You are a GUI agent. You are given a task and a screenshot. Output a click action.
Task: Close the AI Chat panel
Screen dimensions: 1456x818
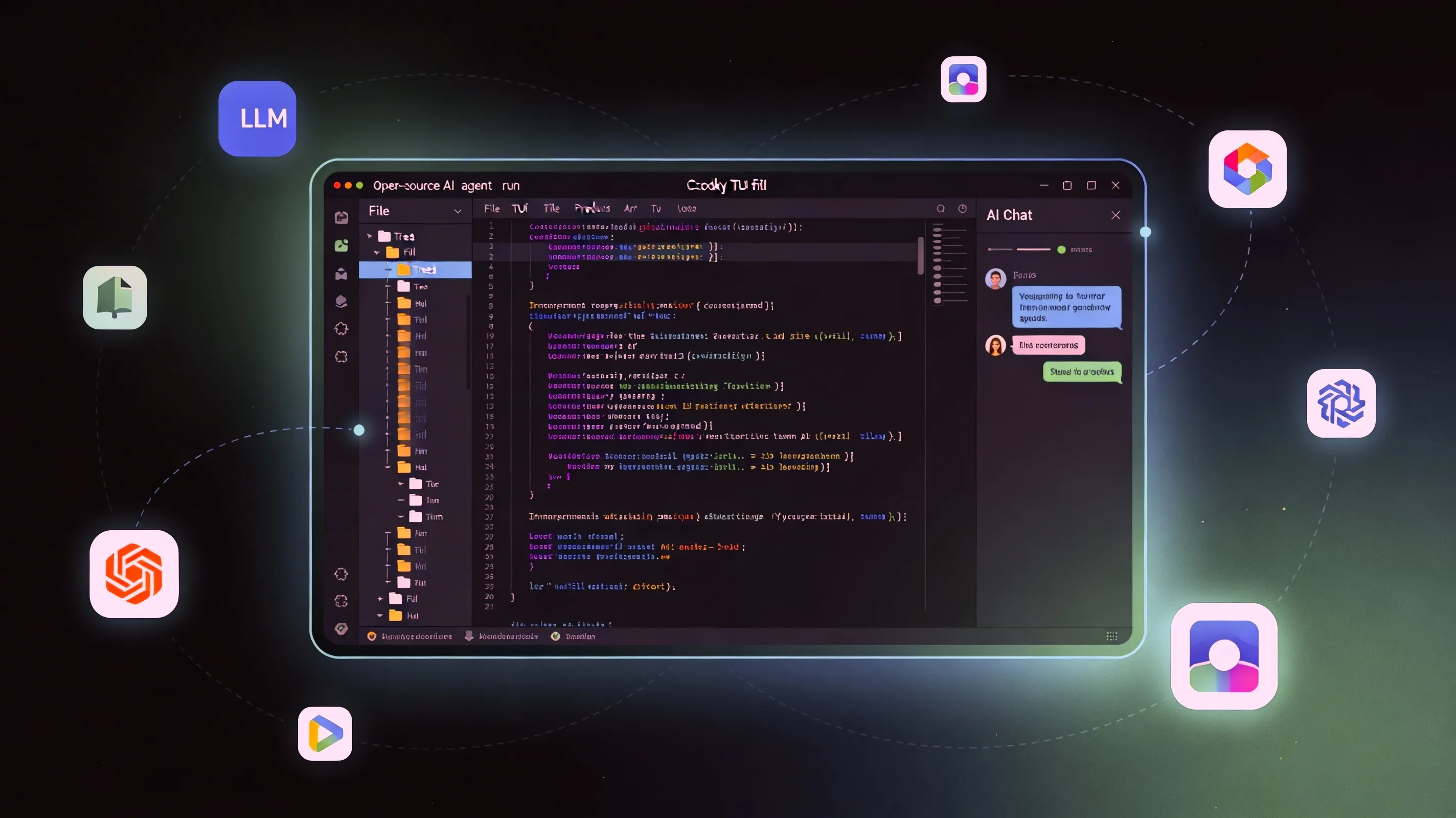tap(1116, 215)
